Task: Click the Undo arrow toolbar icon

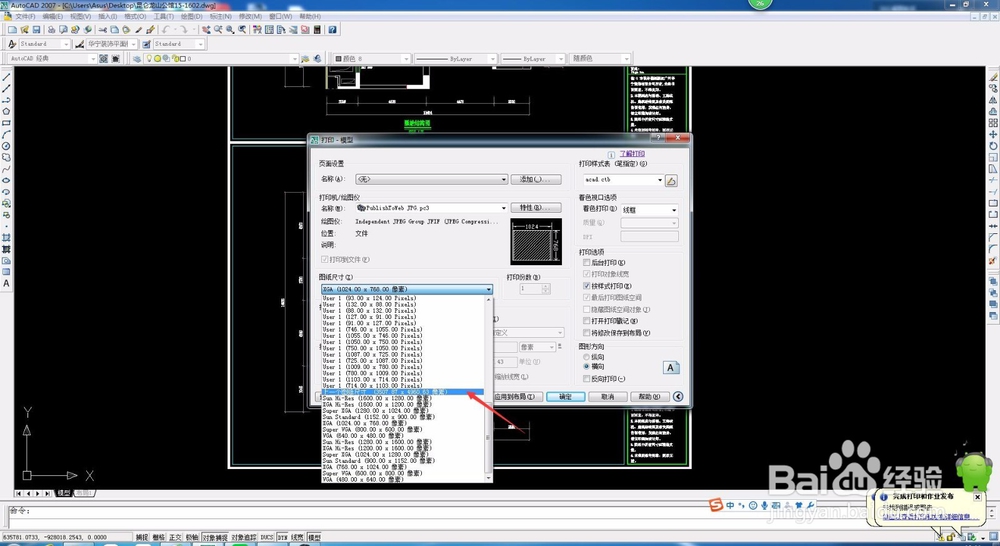Action: click(165, 29)
